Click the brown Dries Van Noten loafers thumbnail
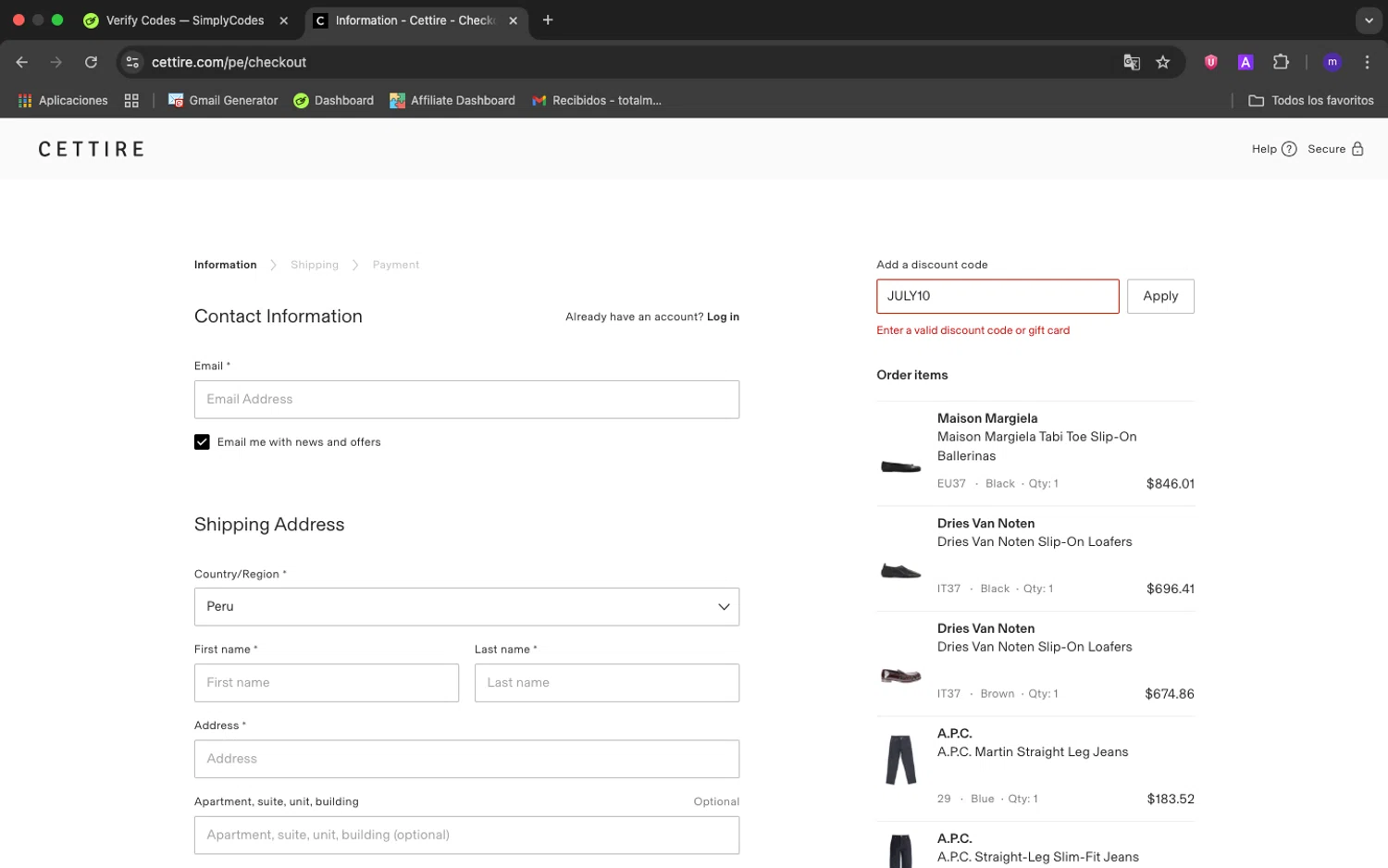The image size is (1388, 868). [x=900, y=676]
